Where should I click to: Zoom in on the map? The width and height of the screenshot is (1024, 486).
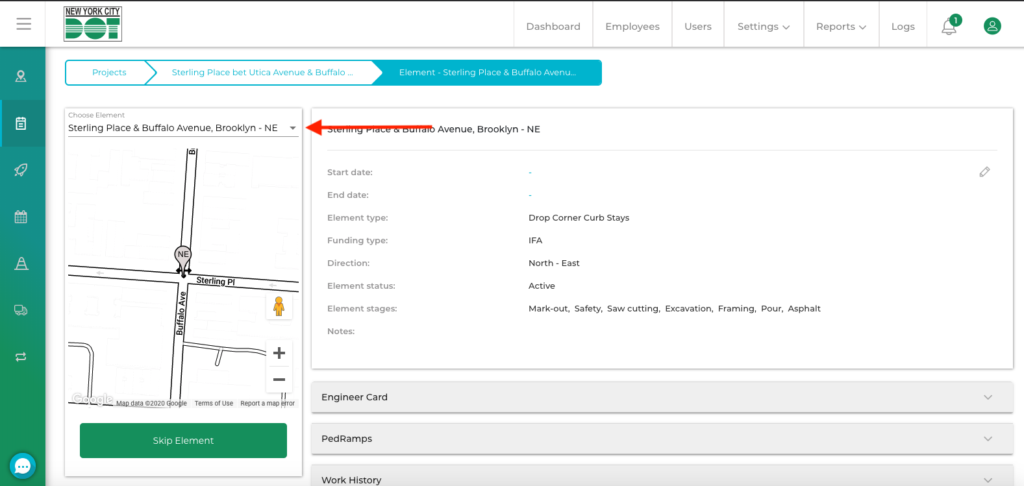click(x=279, y=353)
